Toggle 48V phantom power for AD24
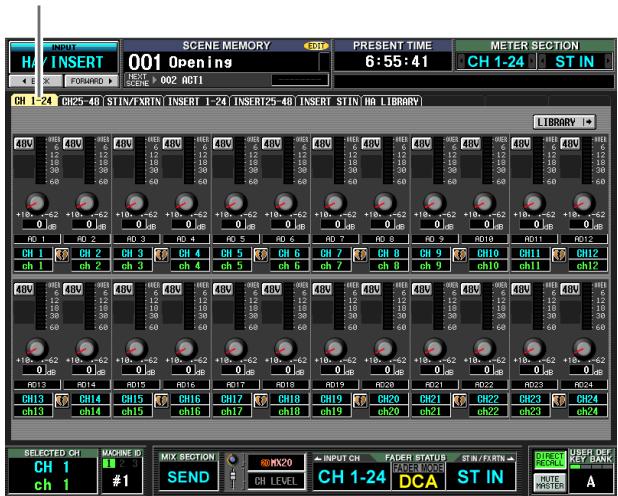Image resolution: width=618 pixels, height=496 pixels. (x=570, y=289)
